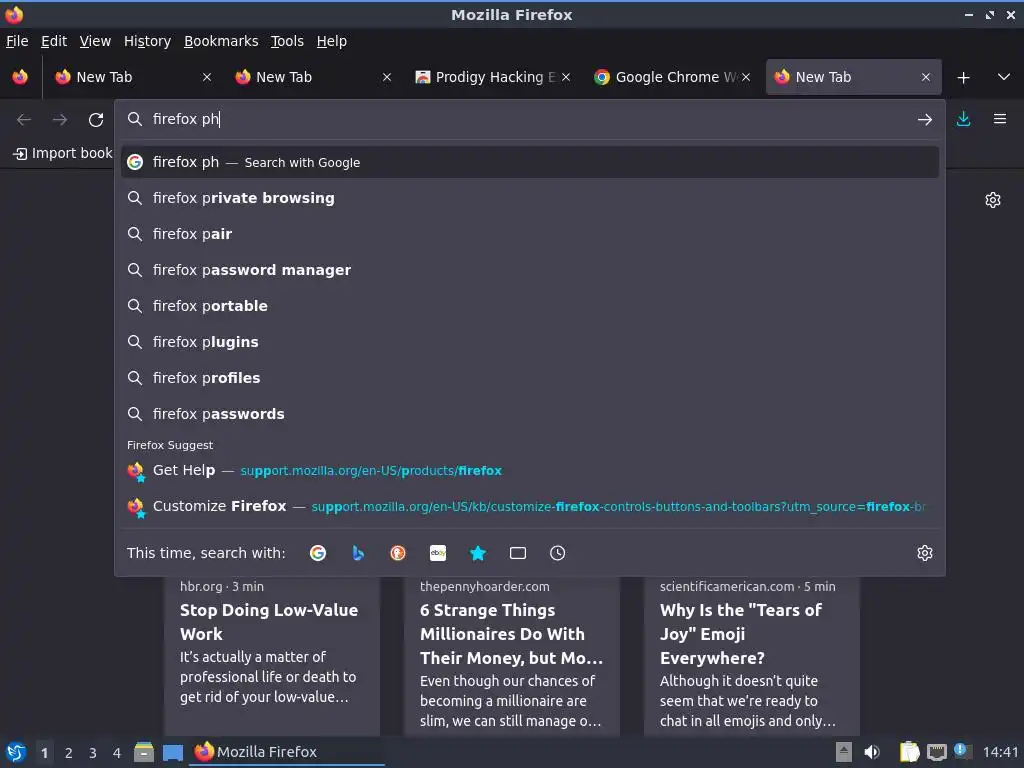
Task: Open the Downloads panel icon
Action: (x=963, y=119)
